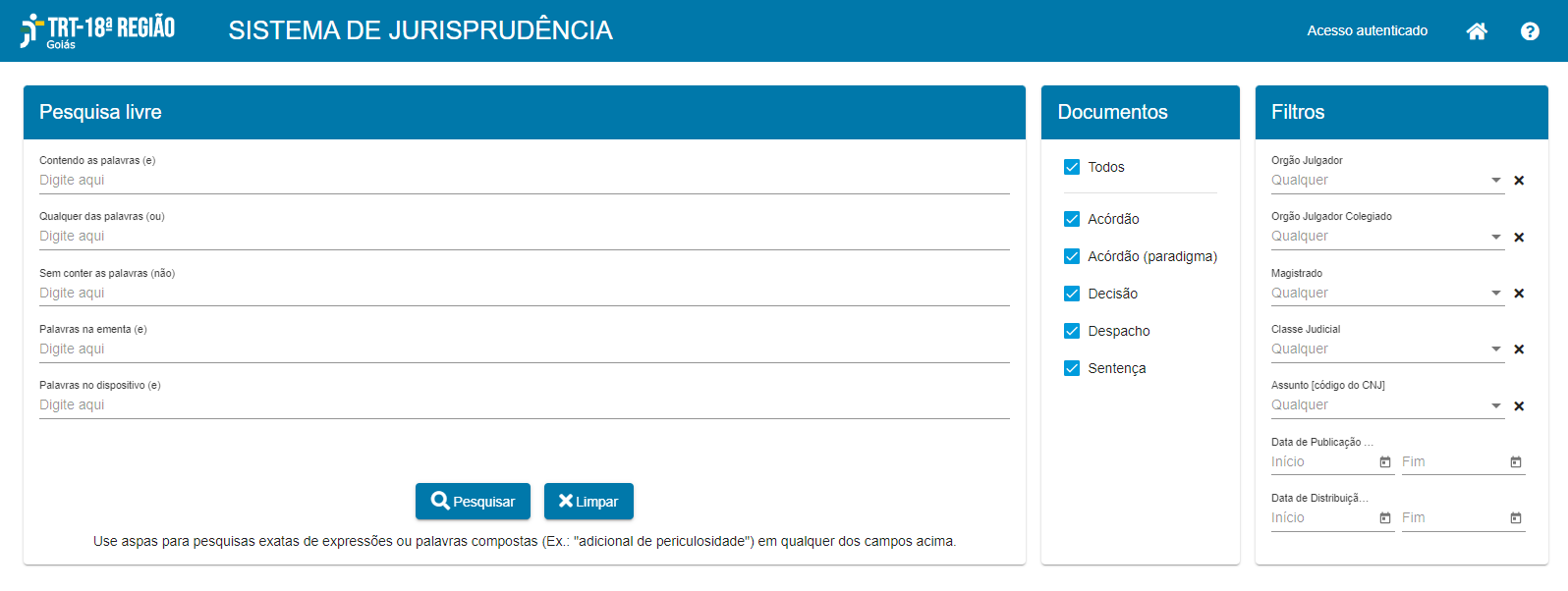
Task: Clear the Magistrado filter with X icon
Action: [1519, 294]
